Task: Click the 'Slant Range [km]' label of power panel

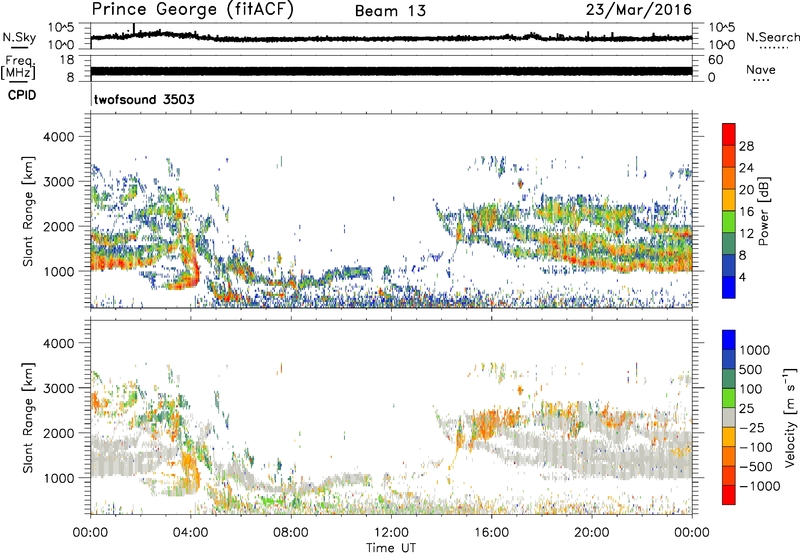Action: [x=28, y=211]
